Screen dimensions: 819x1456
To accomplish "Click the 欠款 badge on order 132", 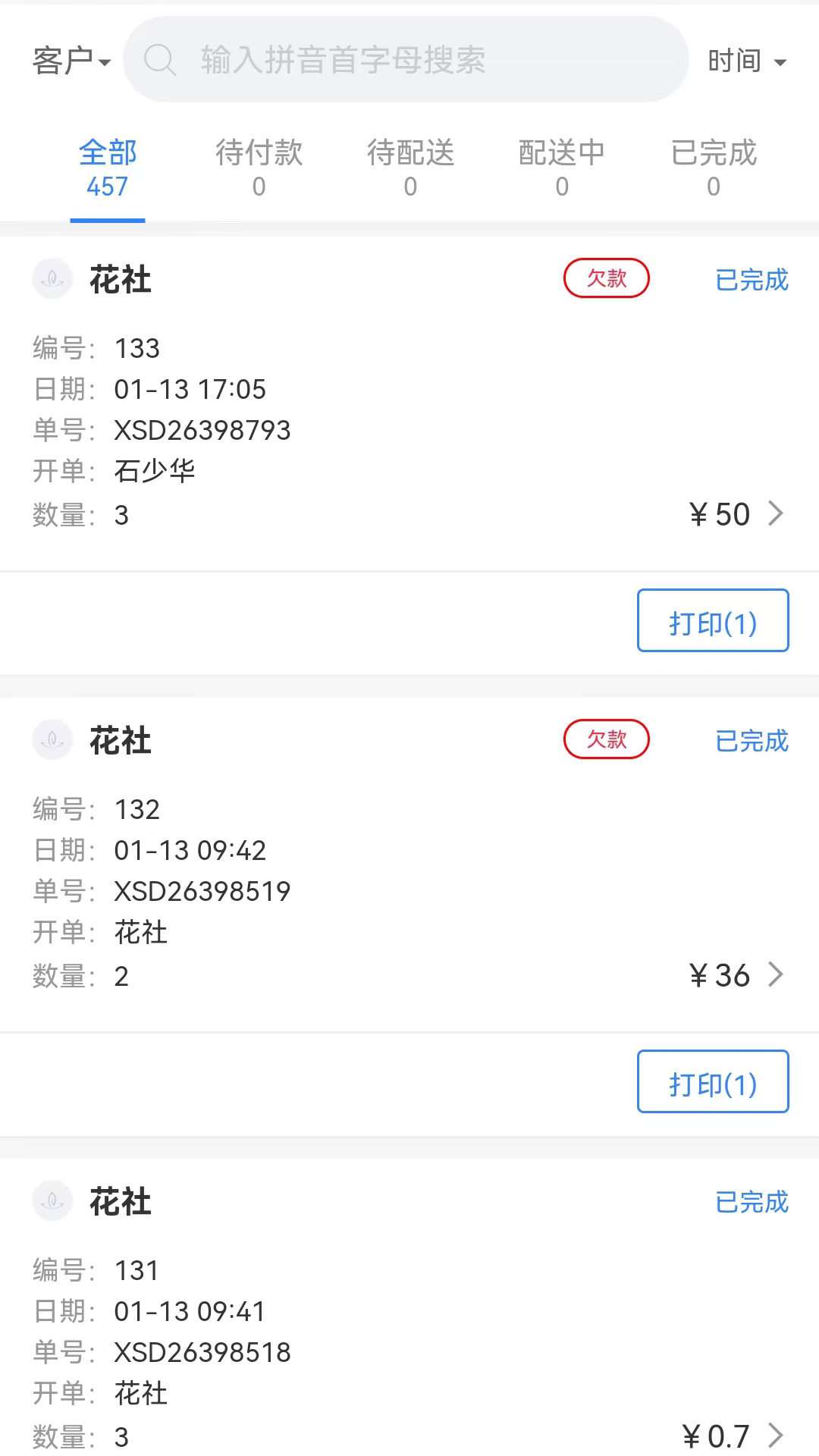I will (606, 739).
